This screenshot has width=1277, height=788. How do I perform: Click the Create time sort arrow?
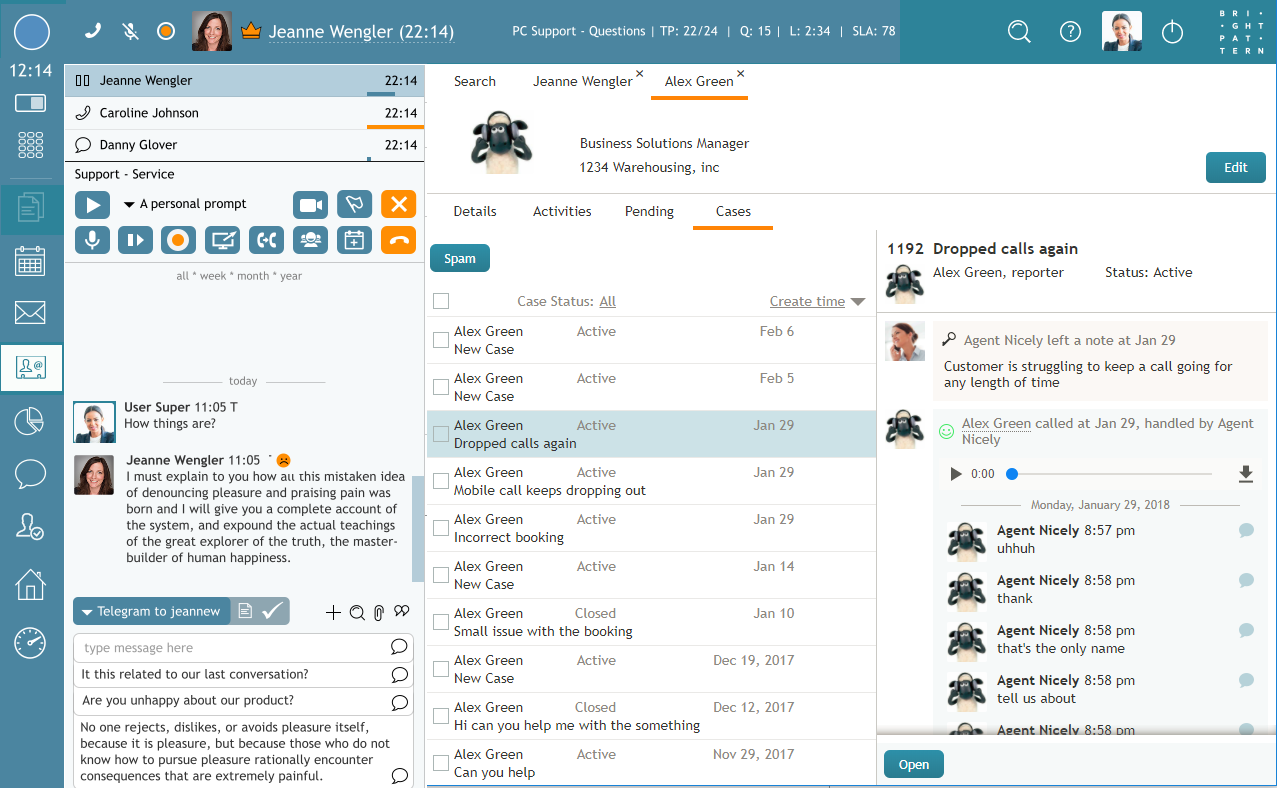(x=856, y=302)
